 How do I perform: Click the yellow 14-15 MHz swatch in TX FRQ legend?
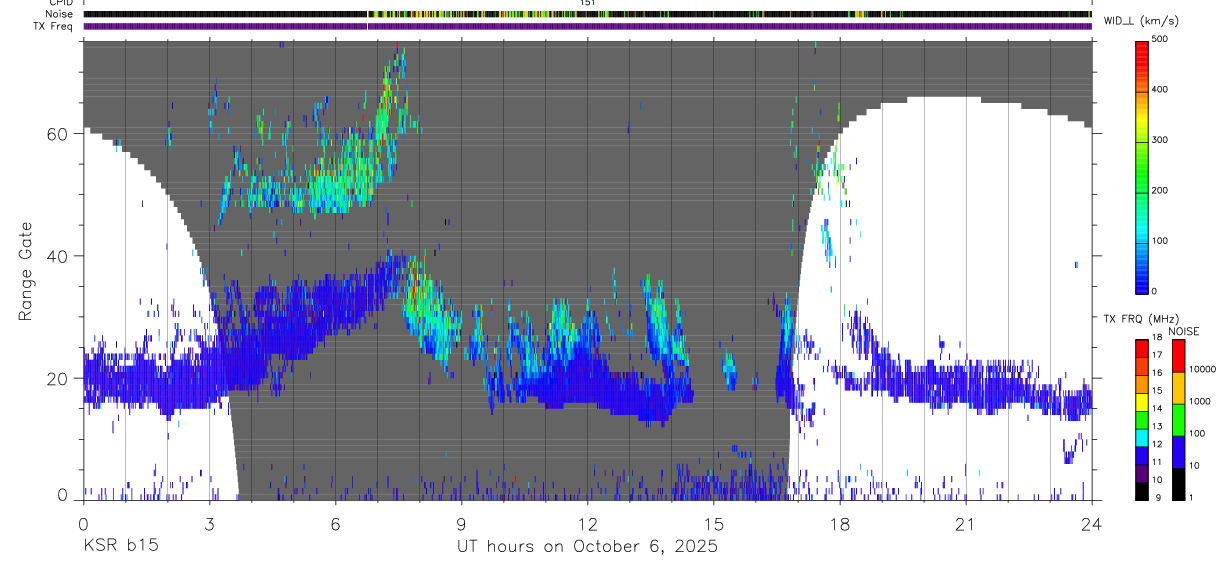tap(1141, 400)
